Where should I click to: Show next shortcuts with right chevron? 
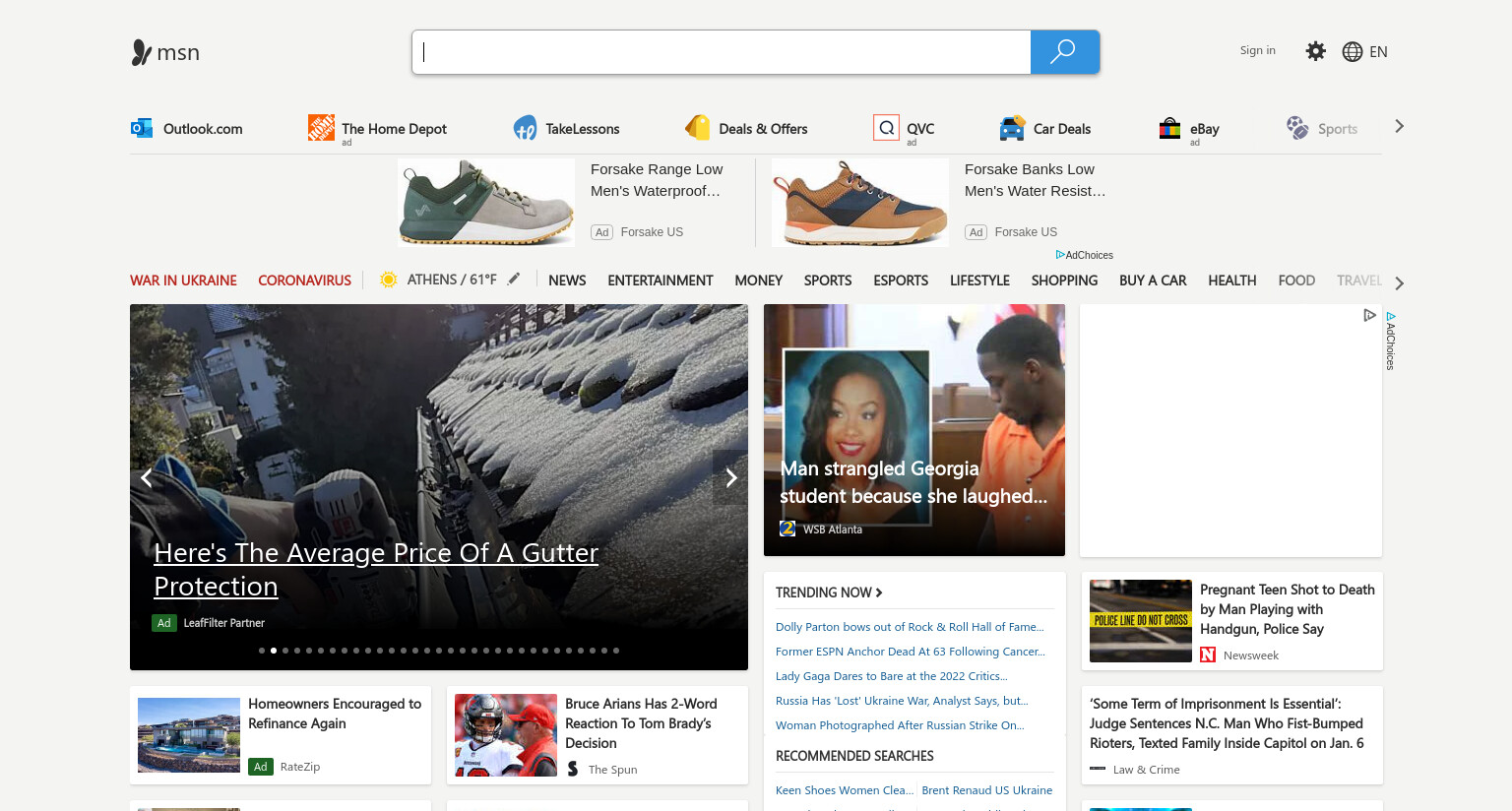1399,126
